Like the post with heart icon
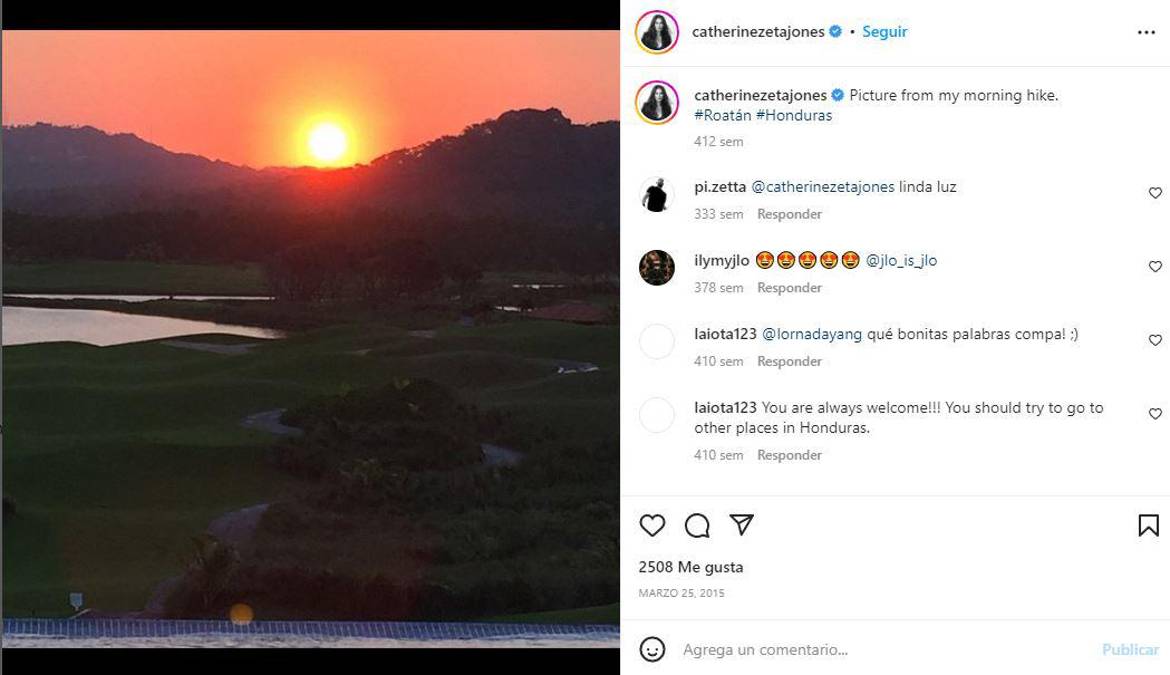The image size is (1170, 675). 652,525
